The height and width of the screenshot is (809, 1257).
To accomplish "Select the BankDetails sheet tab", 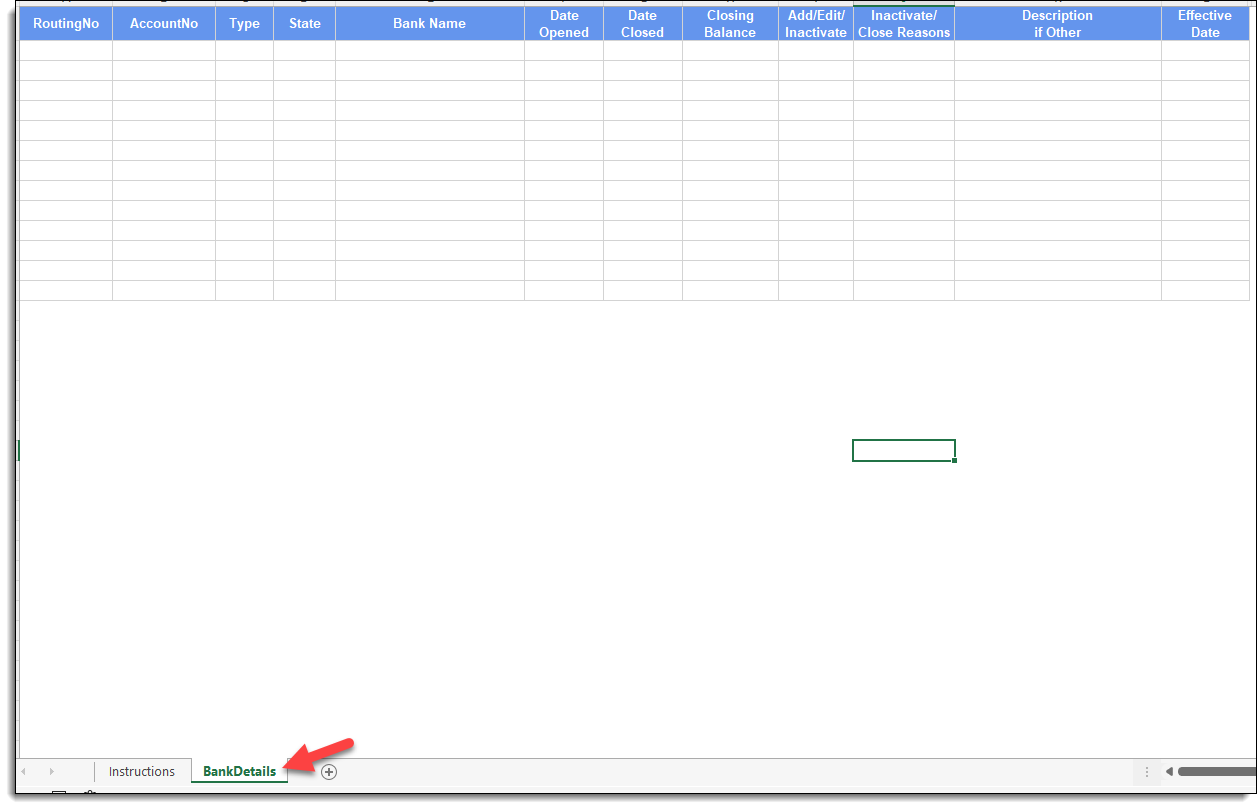I will pyautogui.click(x=239, y=772).
